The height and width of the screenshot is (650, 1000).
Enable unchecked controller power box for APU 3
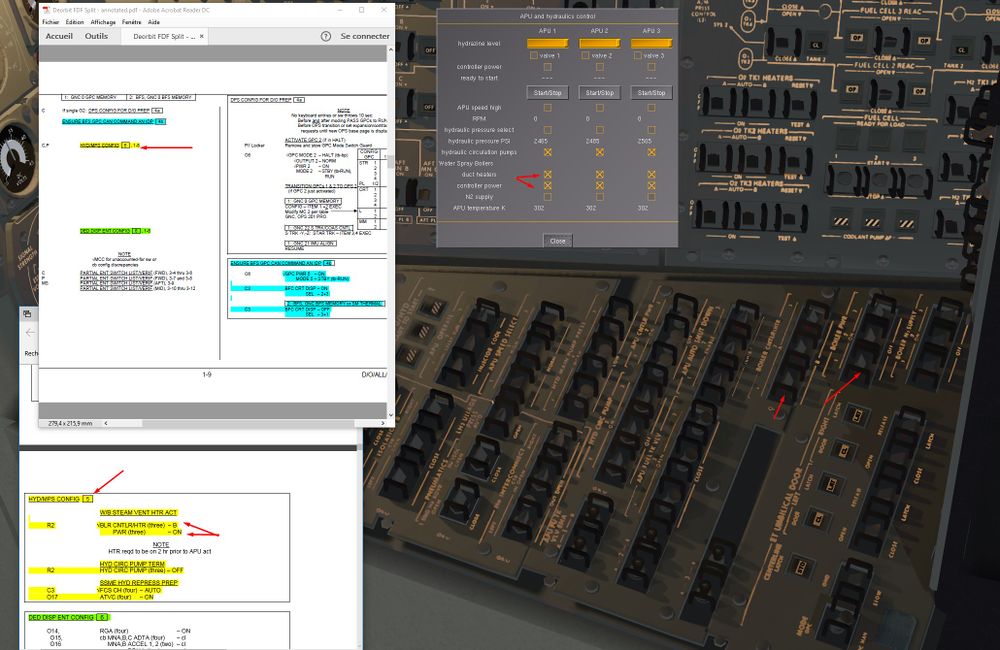651,66
